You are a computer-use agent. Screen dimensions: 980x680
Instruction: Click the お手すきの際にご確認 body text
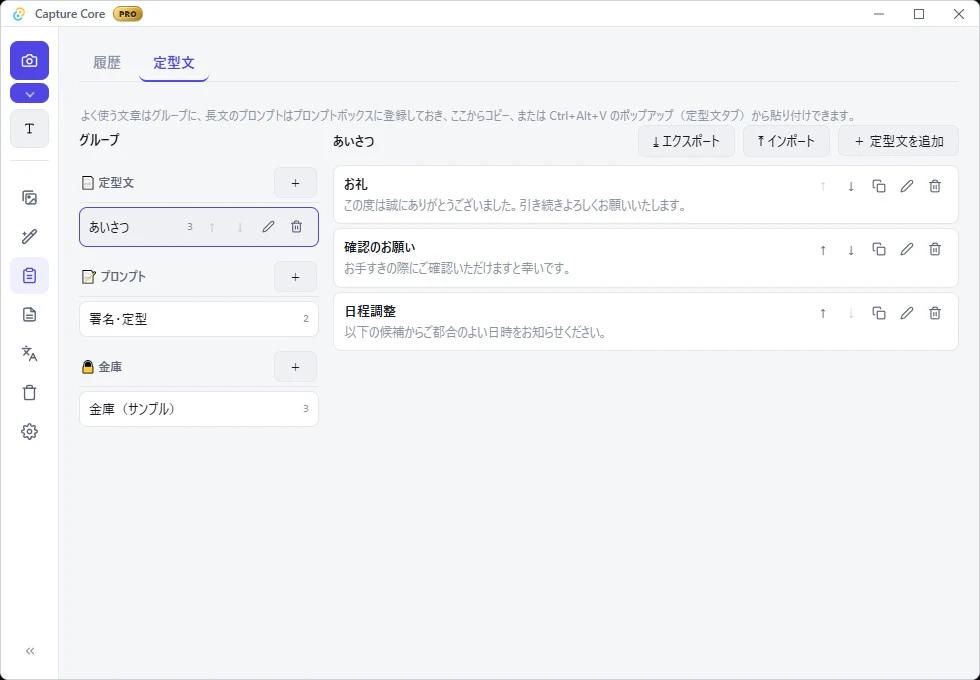pos(458,269)
